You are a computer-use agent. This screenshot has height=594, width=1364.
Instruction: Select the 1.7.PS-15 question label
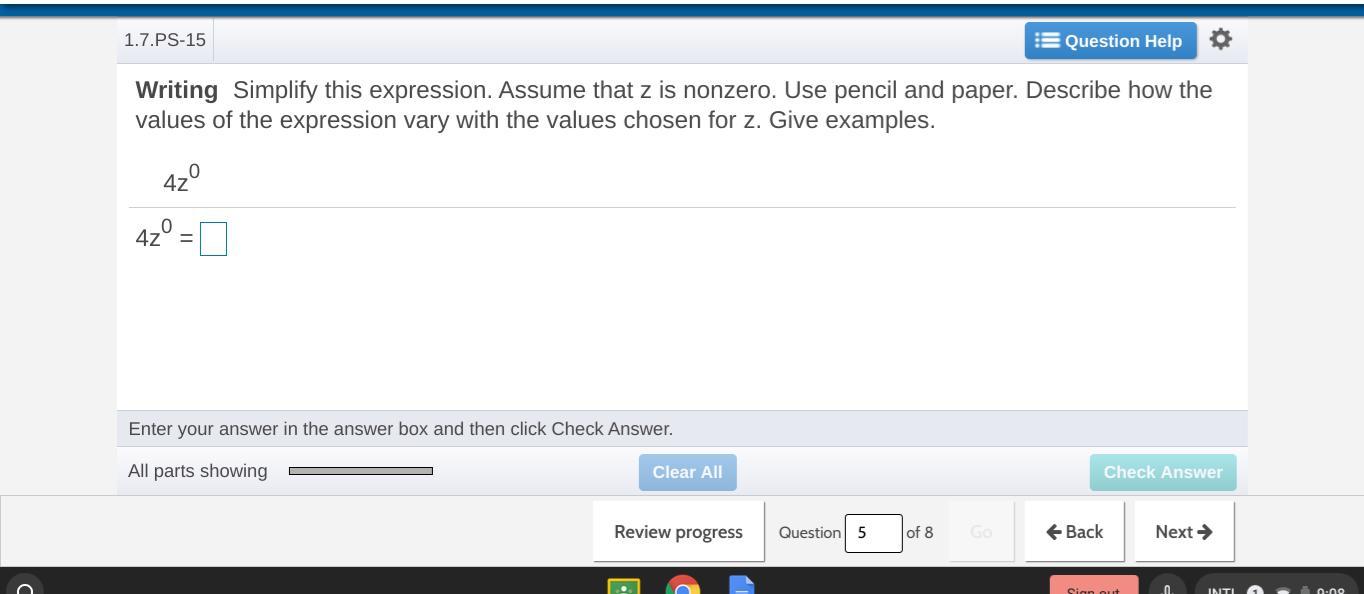pos(165,40)
